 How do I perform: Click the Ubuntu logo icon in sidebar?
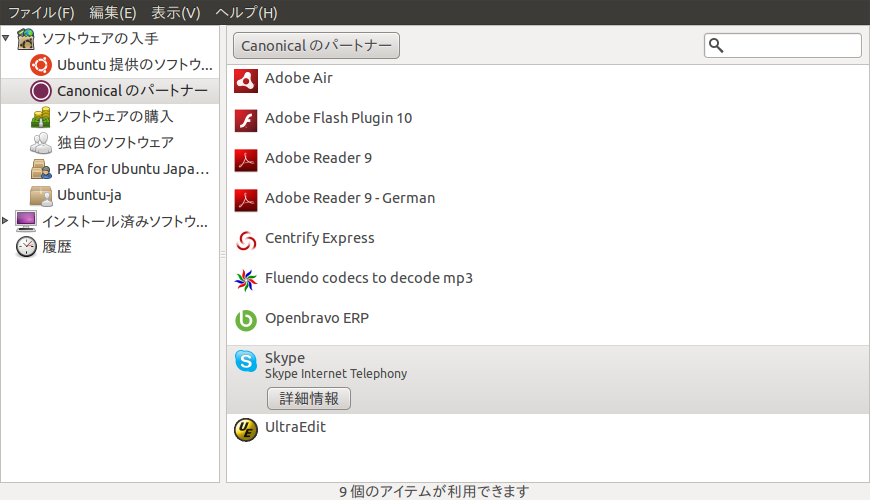pos(41,65)
